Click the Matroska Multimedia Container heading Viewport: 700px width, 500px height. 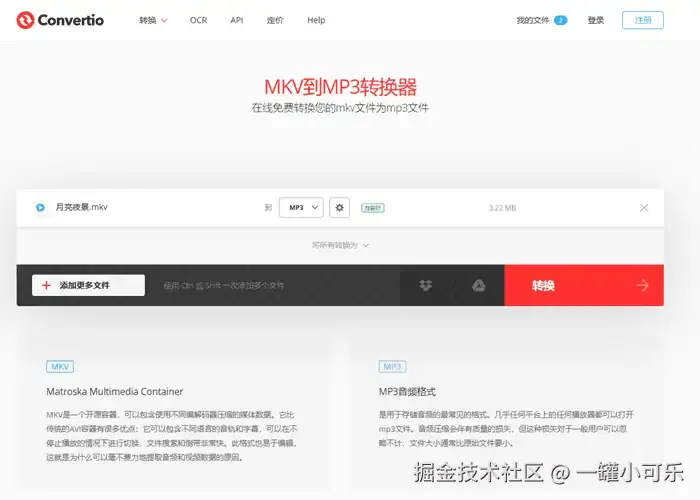click(x=115, y=392)
